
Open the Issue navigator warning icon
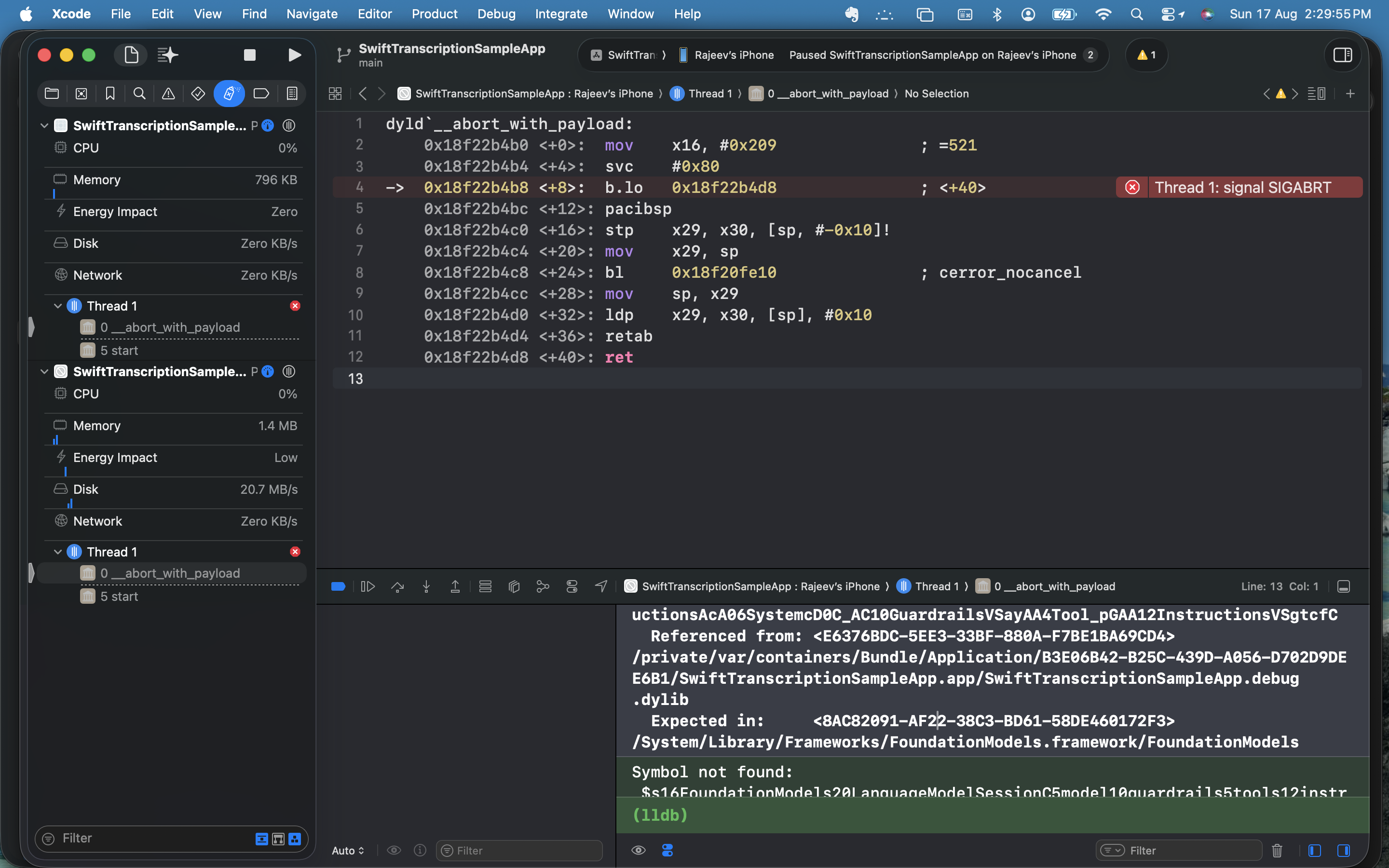168,94
